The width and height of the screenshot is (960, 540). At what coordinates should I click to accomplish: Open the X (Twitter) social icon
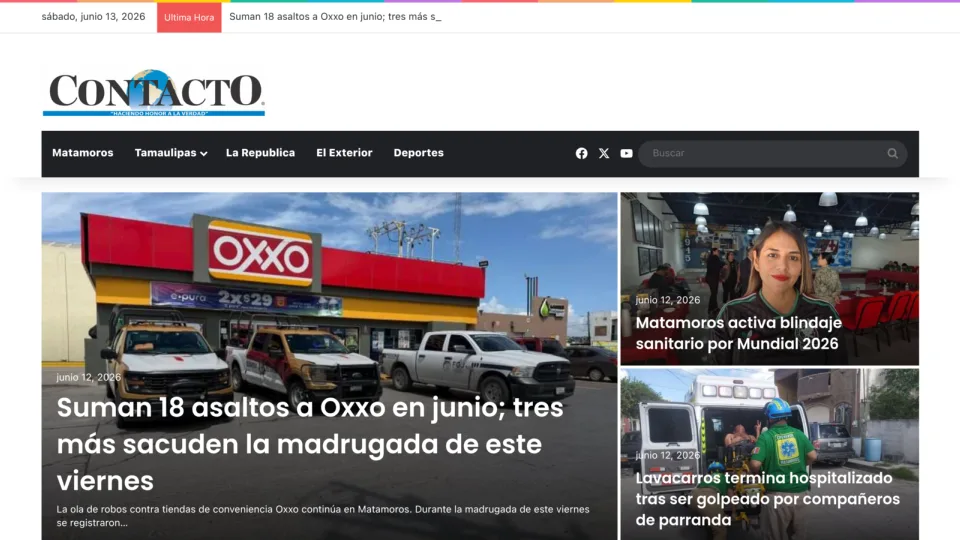pyautogui.click(x=604, y=154)
